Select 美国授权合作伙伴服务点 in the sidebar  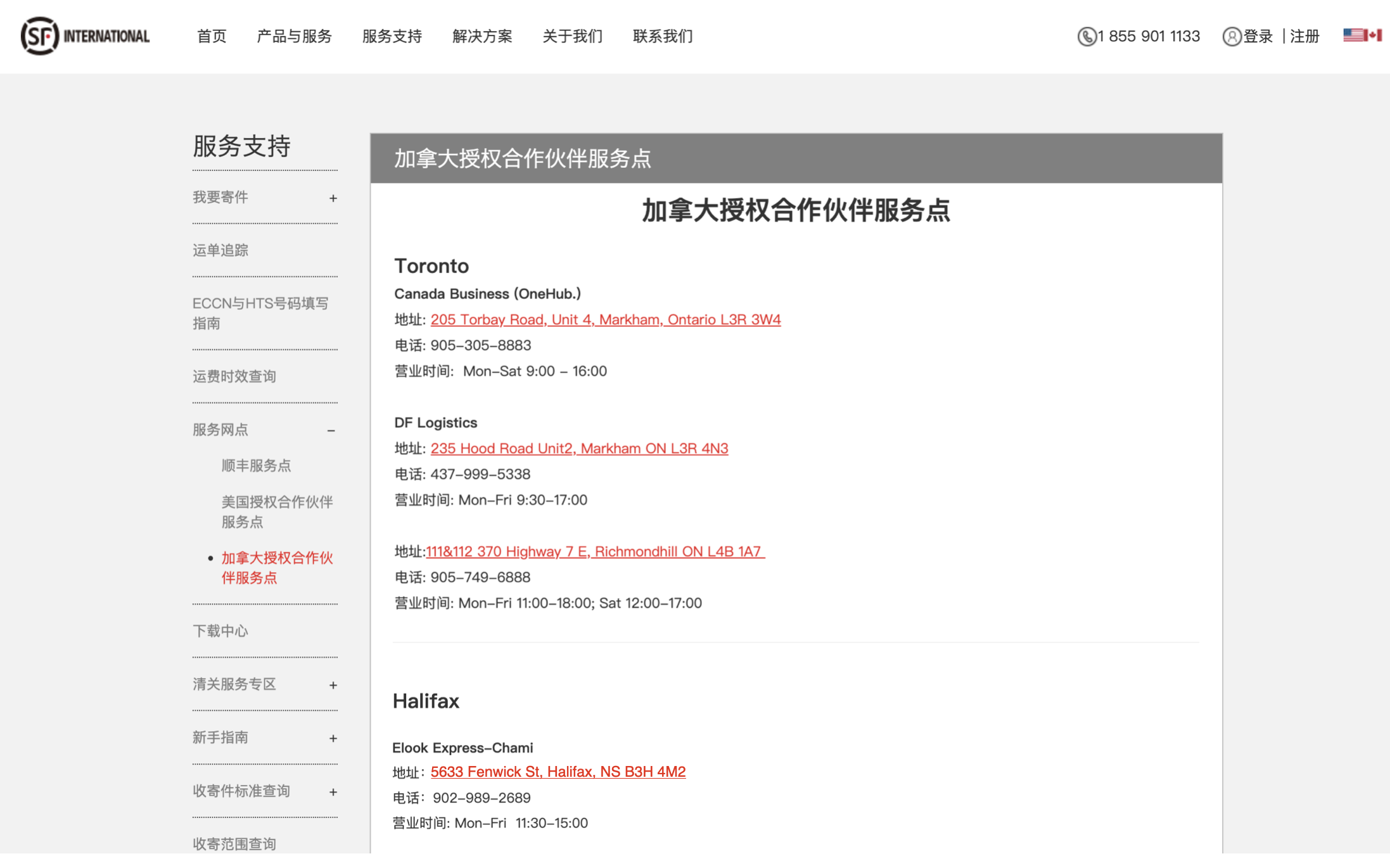pos(277,512)
